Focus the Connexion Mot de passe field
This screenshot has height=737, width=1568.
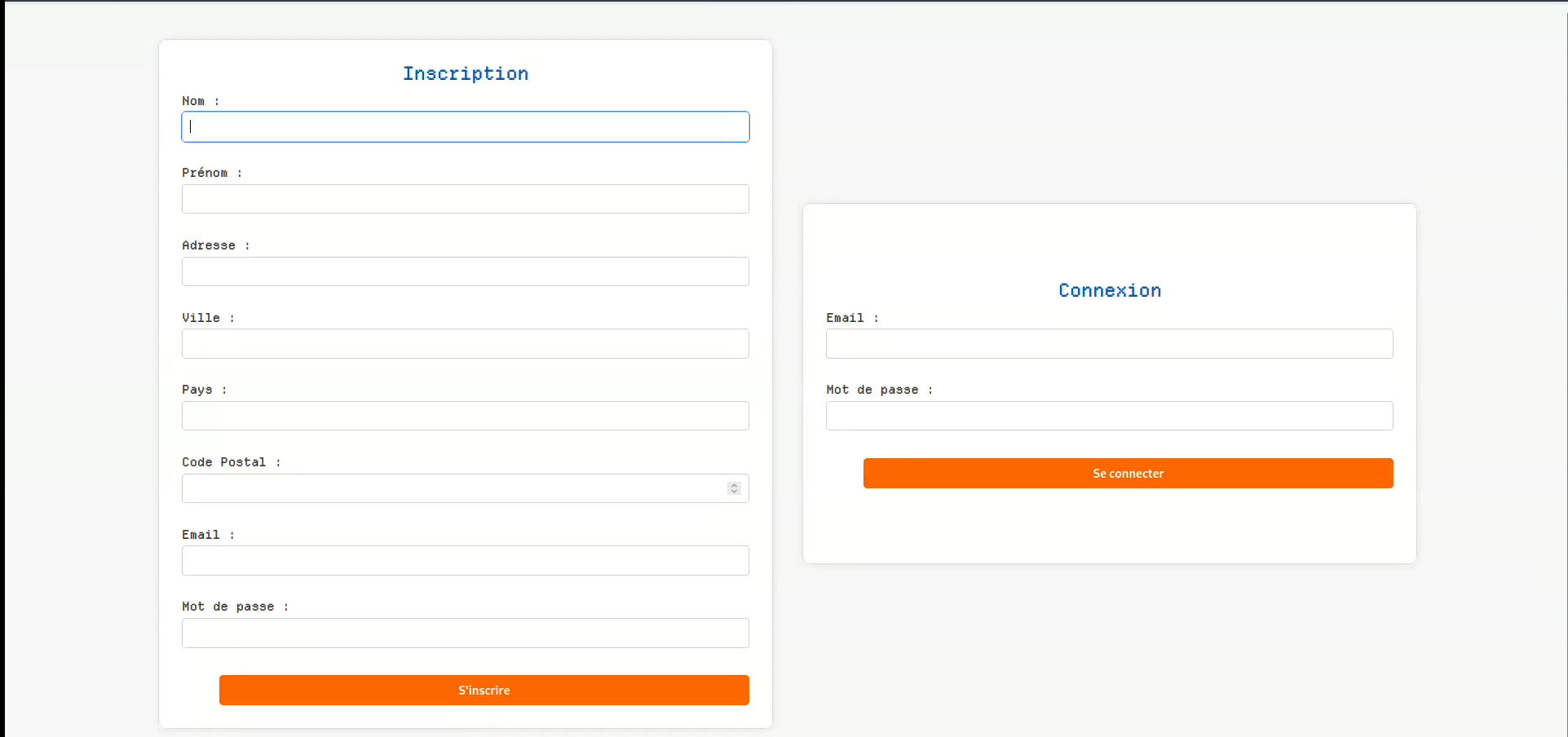pyautogui.click(x=1109, y=416)
